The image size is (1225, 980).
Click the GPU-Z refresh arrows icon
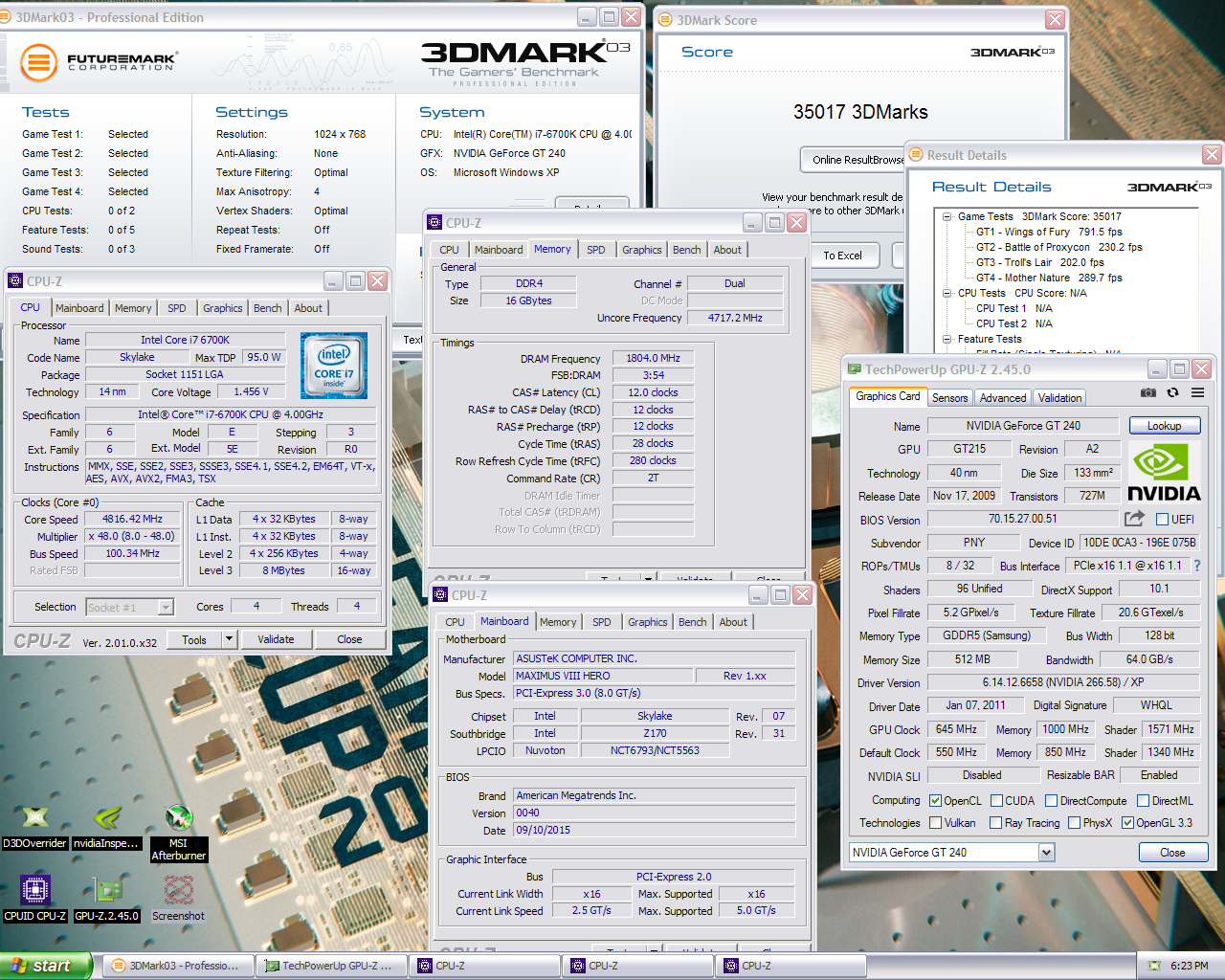pos(1172,392)
